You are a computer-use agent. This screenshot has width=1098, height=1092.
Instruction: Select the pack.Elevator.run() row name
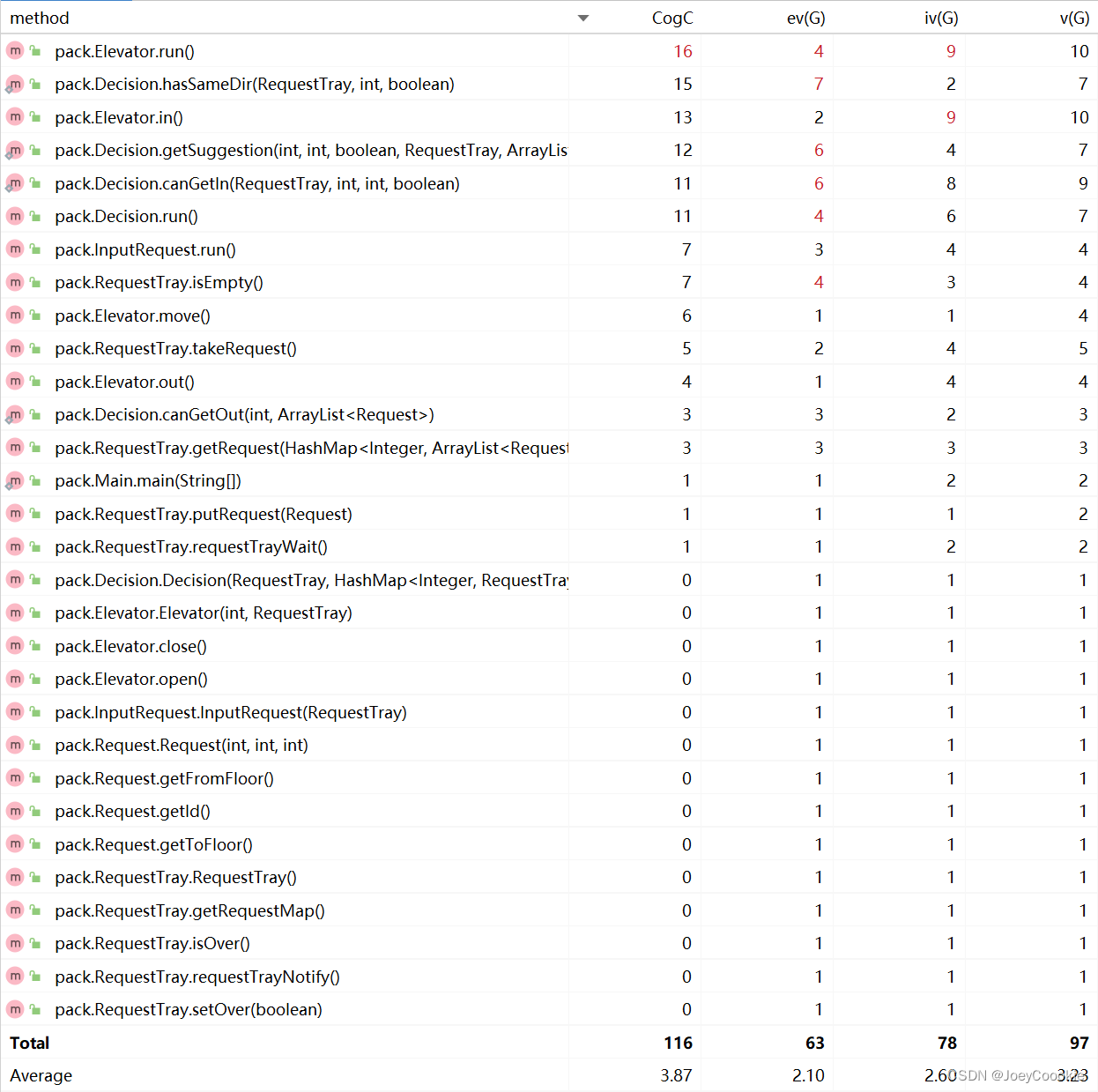tap(124, 51)
